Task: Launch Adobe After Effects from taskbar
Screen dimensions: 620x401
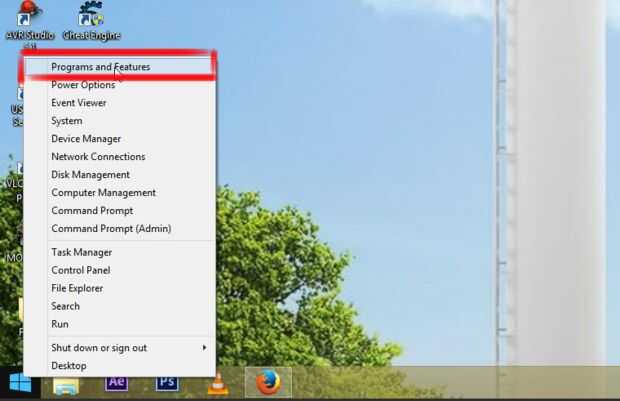Action: pos(116,383)
